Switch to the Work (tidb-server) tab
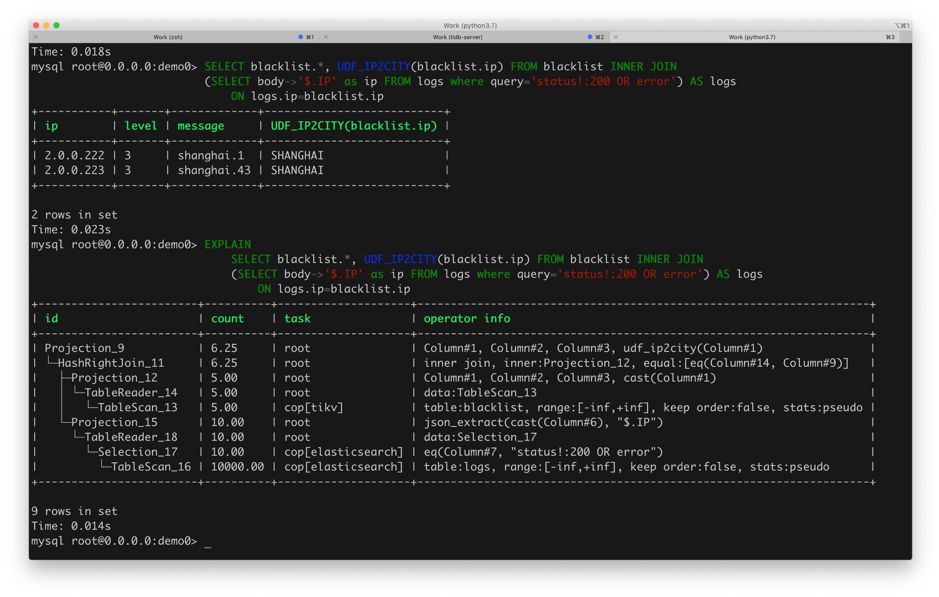939x597 pixels. [458, 37]
